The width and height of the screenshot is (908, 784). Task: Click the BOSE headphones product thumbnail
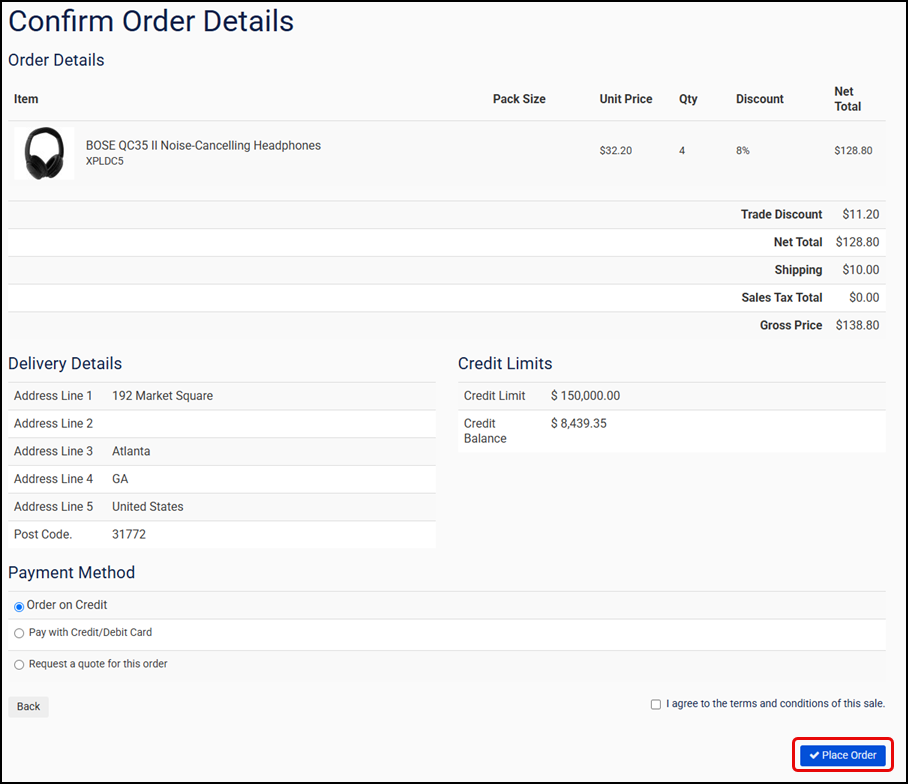[44, 152]
